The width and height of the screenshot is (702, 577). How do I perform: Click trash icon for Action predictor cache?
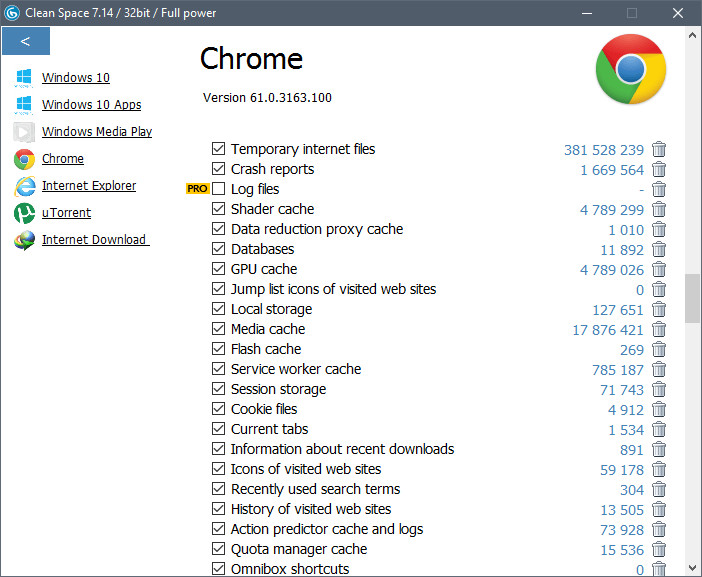pos(659,529)
